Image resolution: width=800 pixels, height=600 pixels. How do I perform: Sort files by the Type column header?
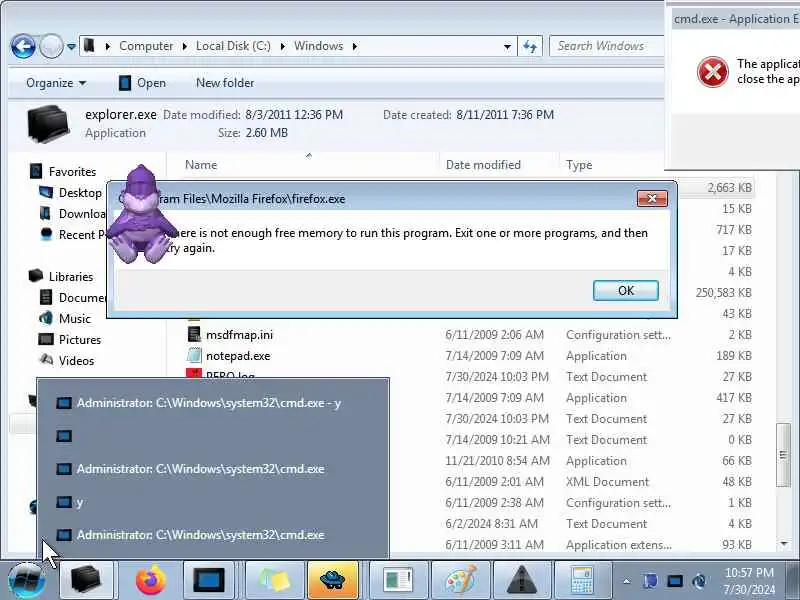[579, 165]
